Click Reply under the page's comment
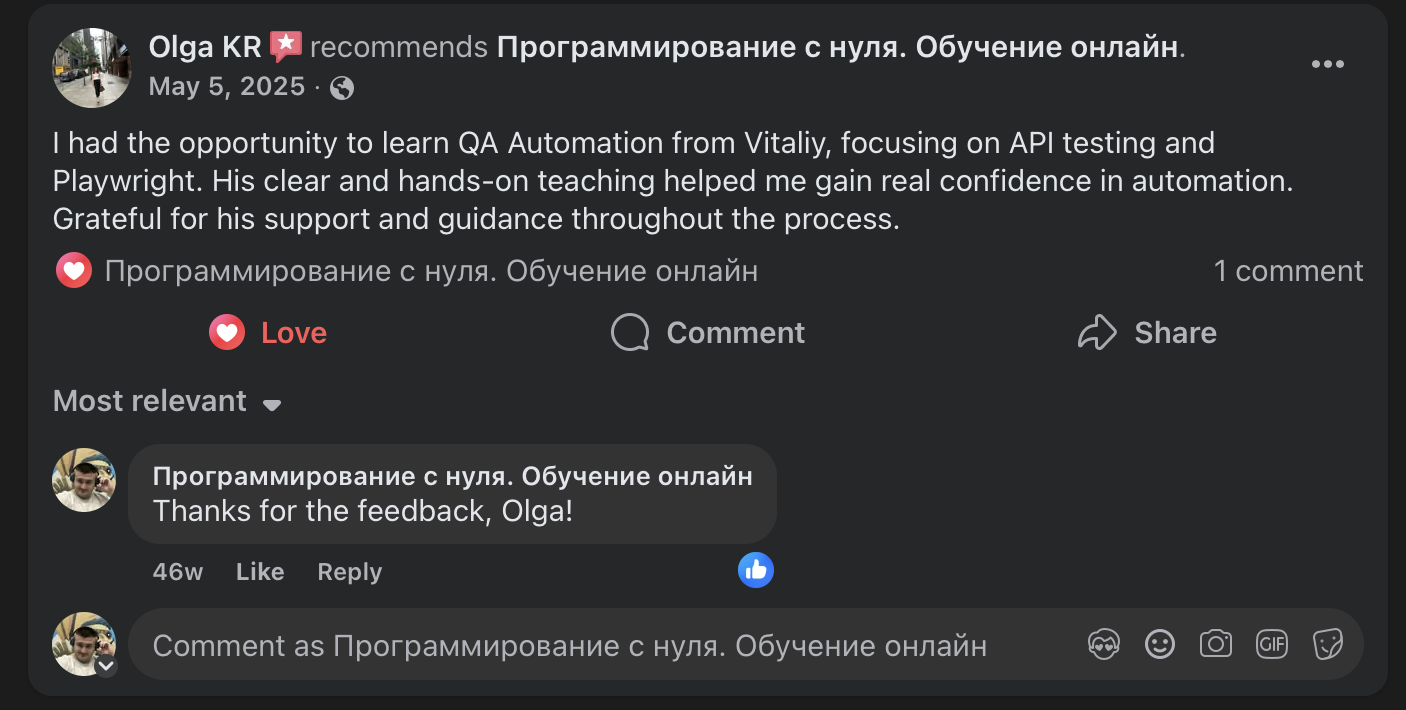 coord(348,571)
